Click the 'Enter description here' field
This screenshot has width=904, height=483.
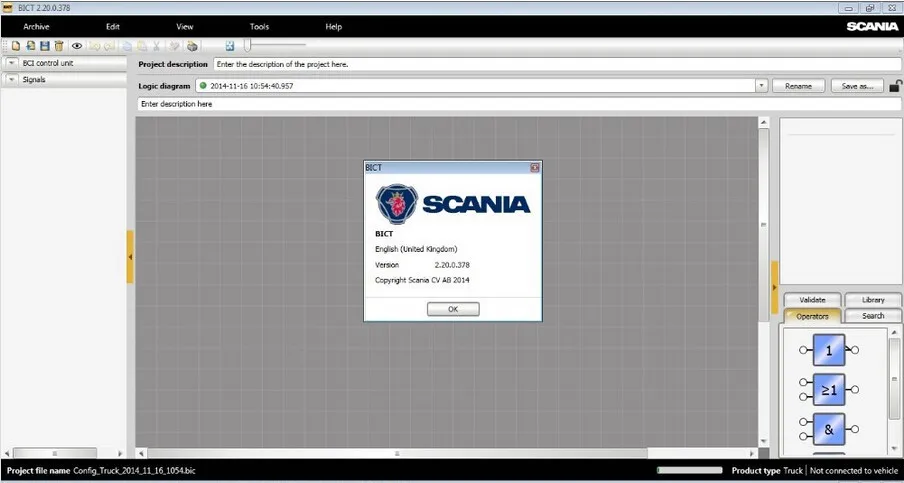[519, 104]
